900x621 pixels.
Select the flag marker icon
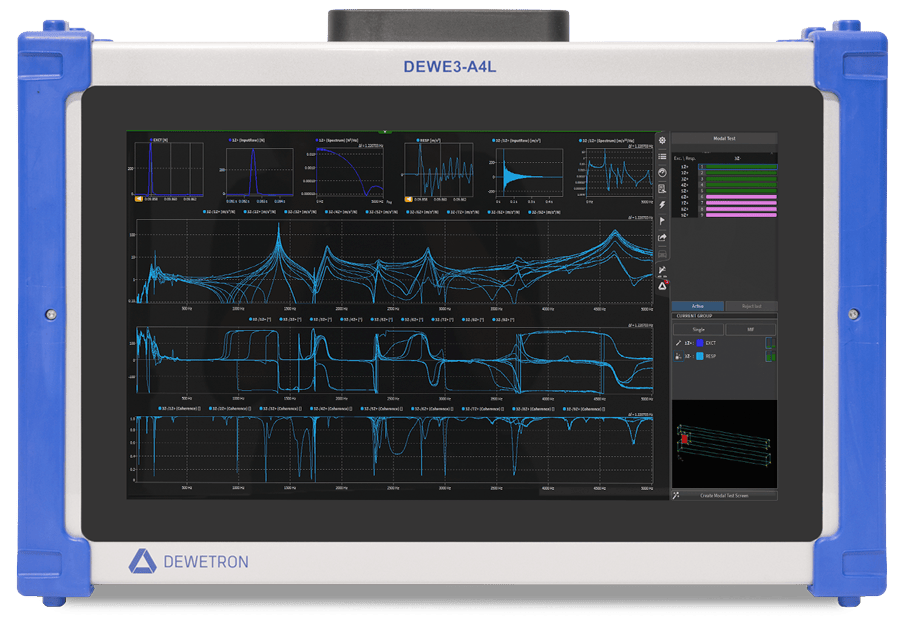662,221
